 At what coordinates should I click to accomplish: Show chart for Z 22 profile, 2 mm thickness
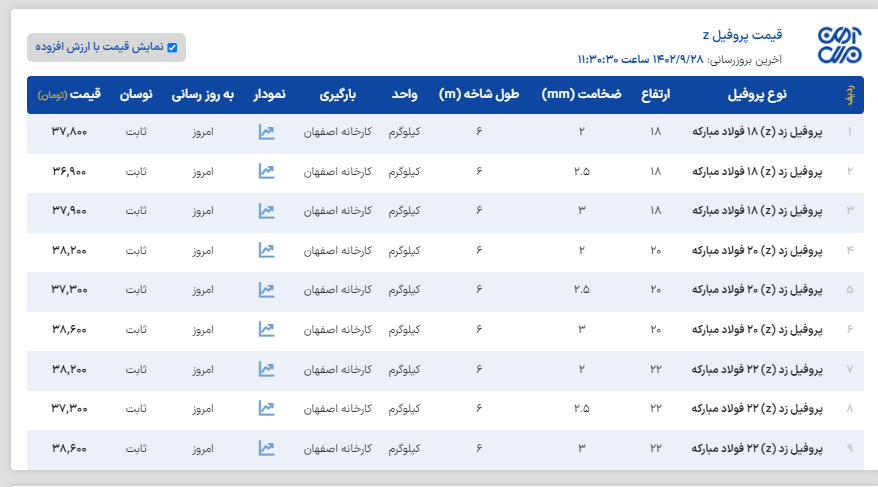pos(266,369)
